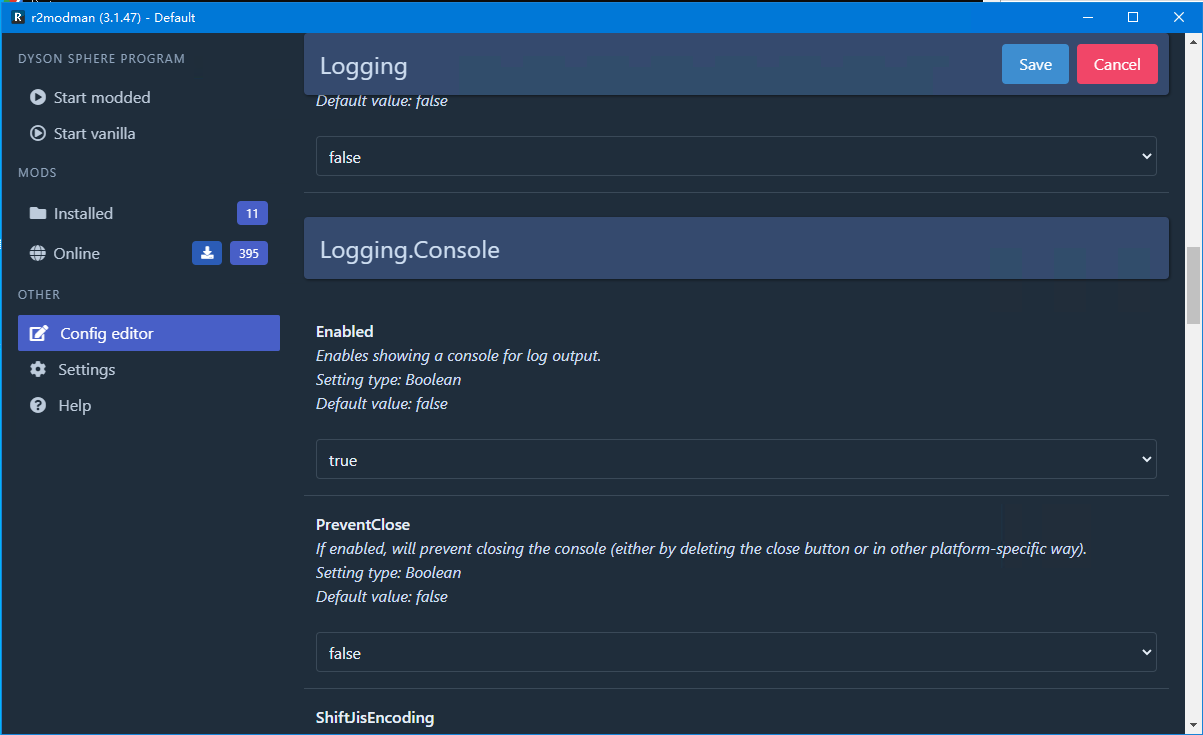Screen dimensions: 1203x735
Task: Save the config changes
Action: coord(1035,63)
